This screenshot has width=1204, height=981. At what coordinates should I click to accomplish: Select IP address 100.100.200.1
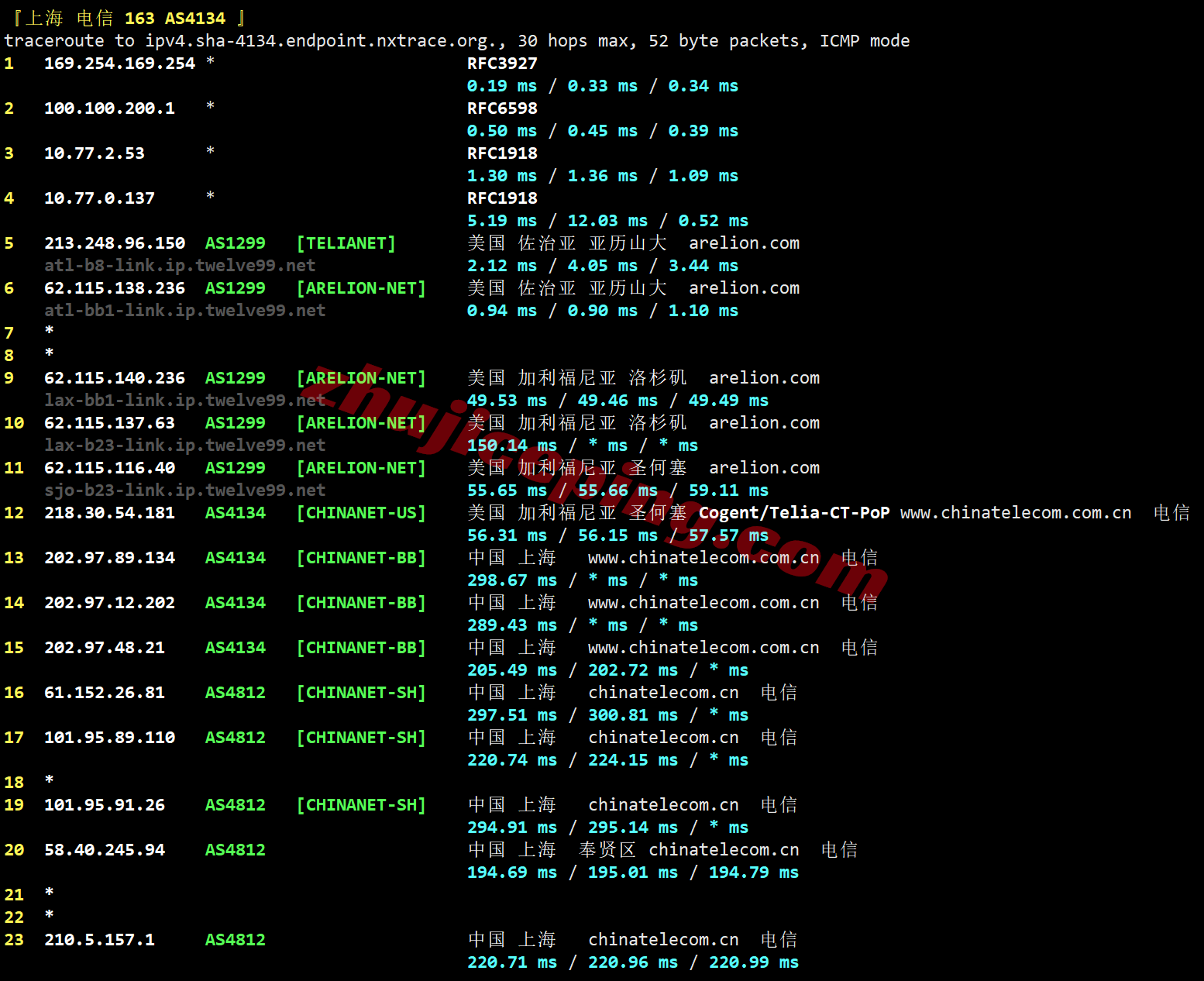pyautogui.click(x=109, y=108)
